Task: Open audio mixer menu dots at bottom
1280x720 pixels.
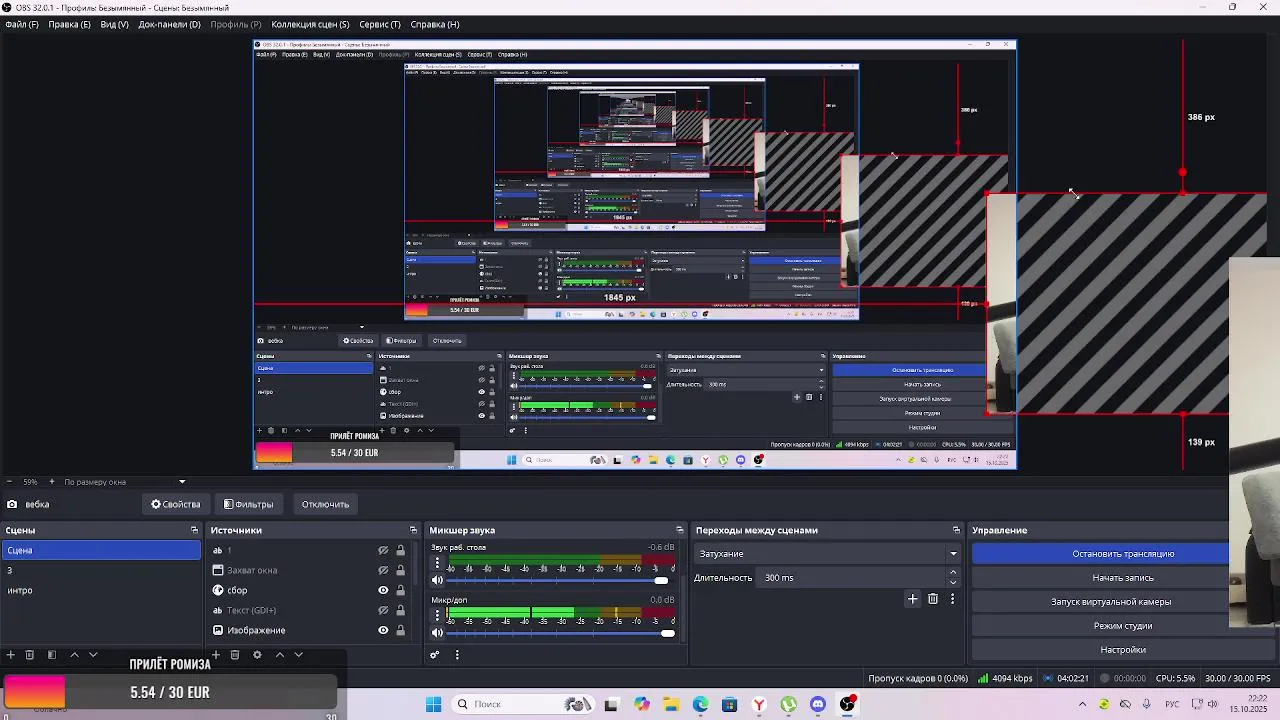Action: pyautogui.click(x=457, y=655)
